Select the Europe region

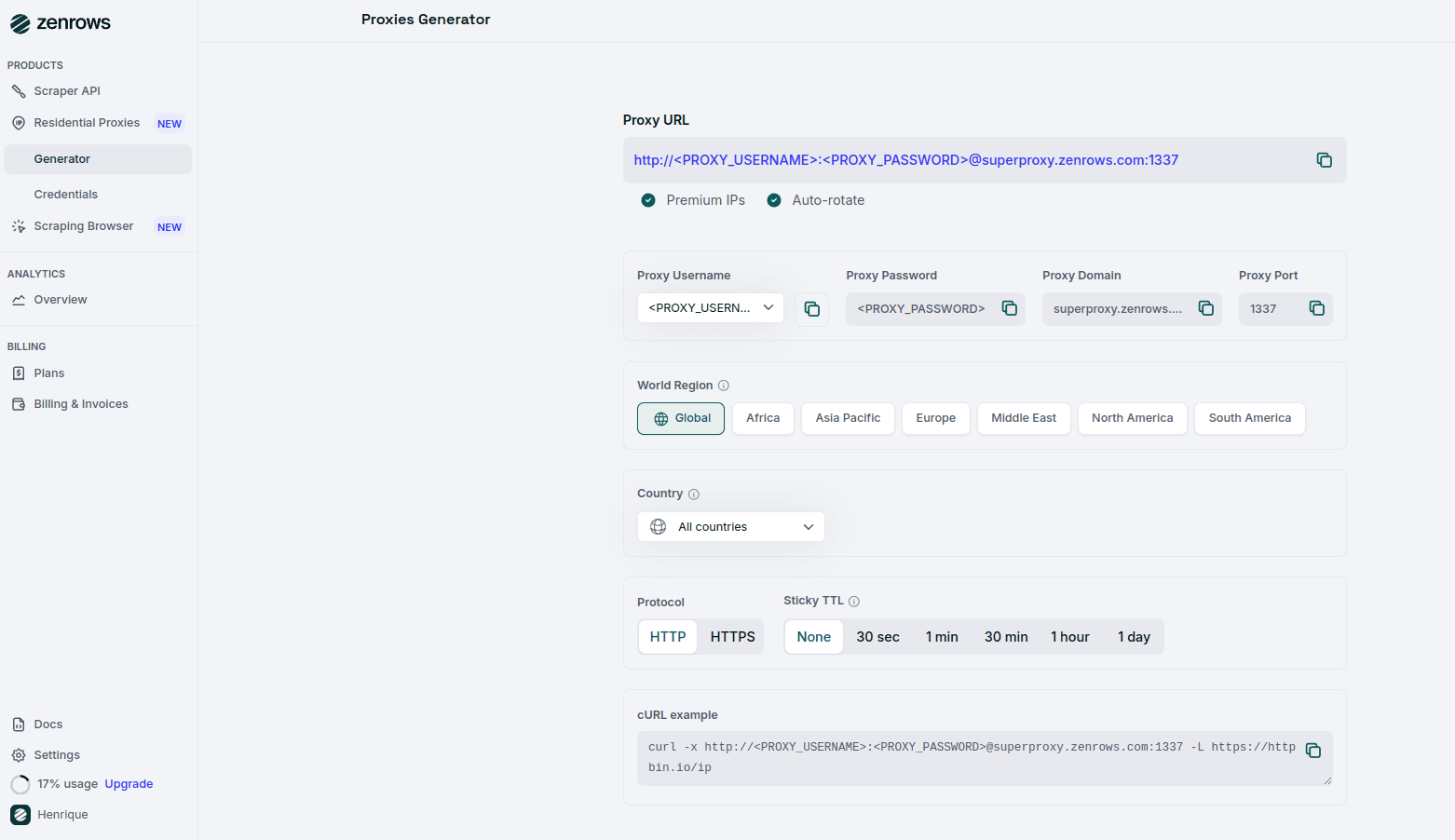click(x=936, y=418)
